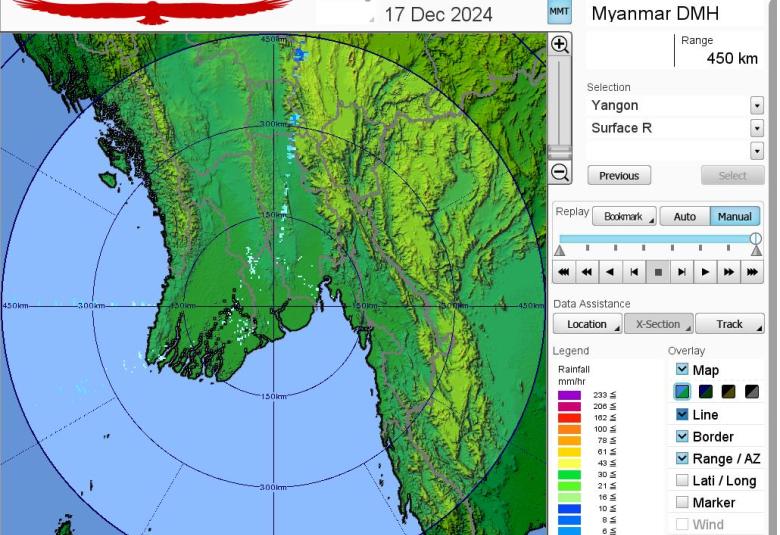Open the Bookmark replay menu
The image size is (780, 535).
click(x=624, y=216)
